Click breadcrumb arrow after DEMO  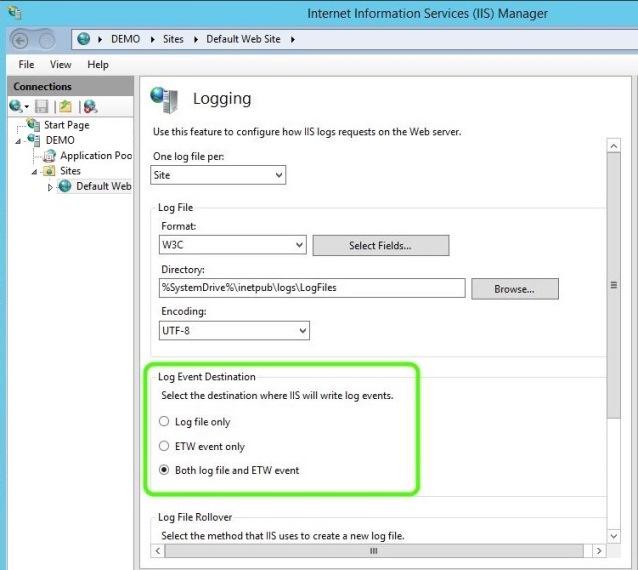(153, 39)
